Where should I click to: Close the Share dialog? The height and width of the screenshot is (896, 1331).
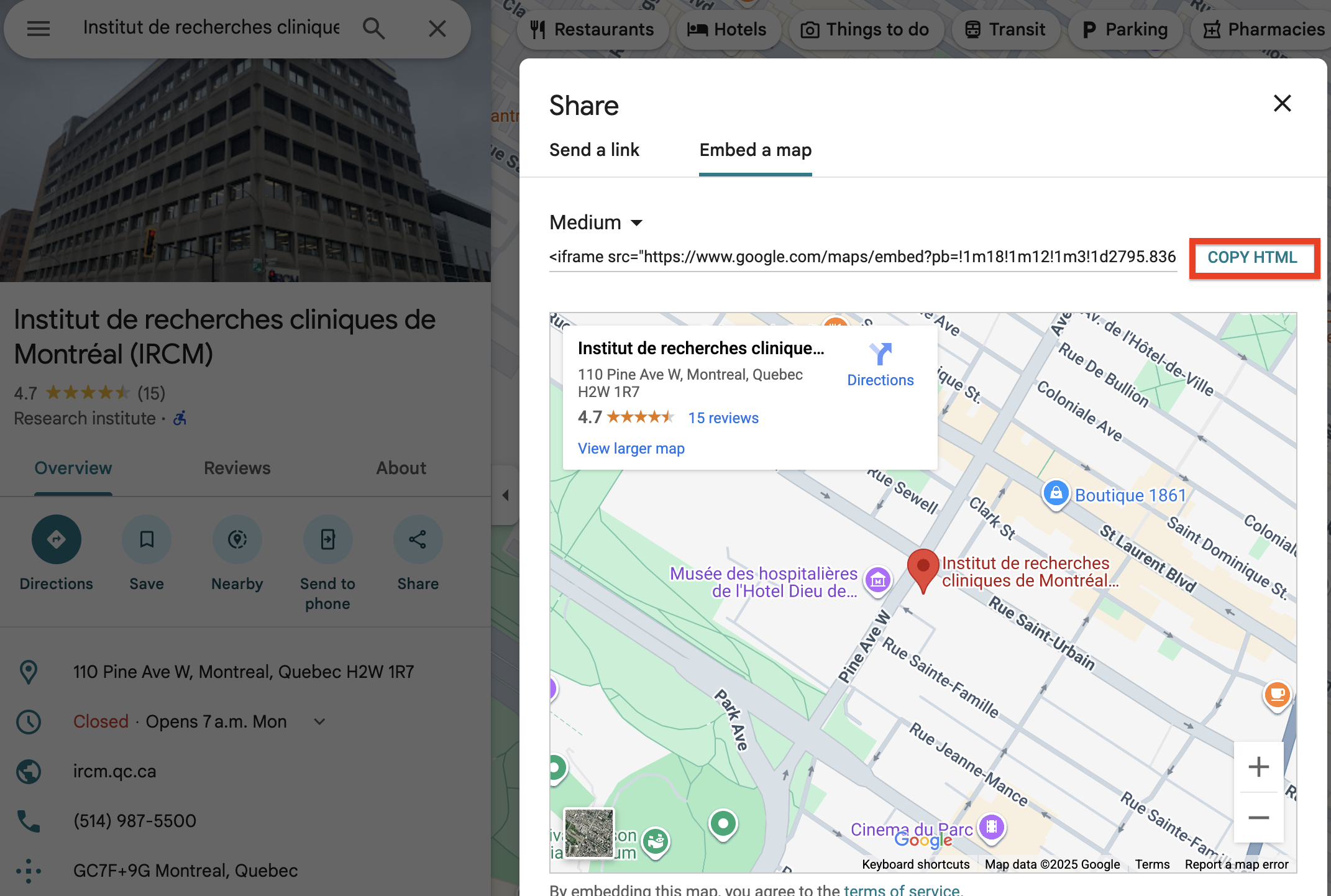(1282, 103)
